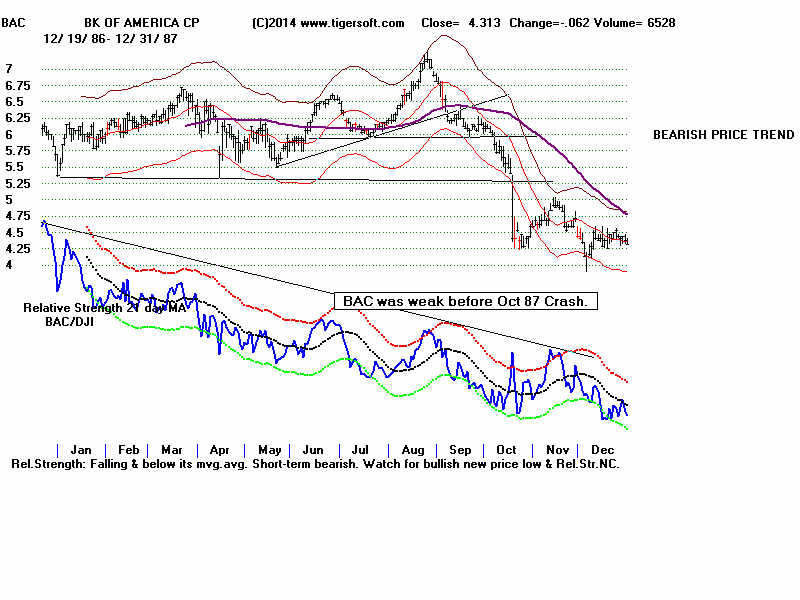800x600 pixels.
Task: Click the Jan month label
Action: [x=81, y=450]
